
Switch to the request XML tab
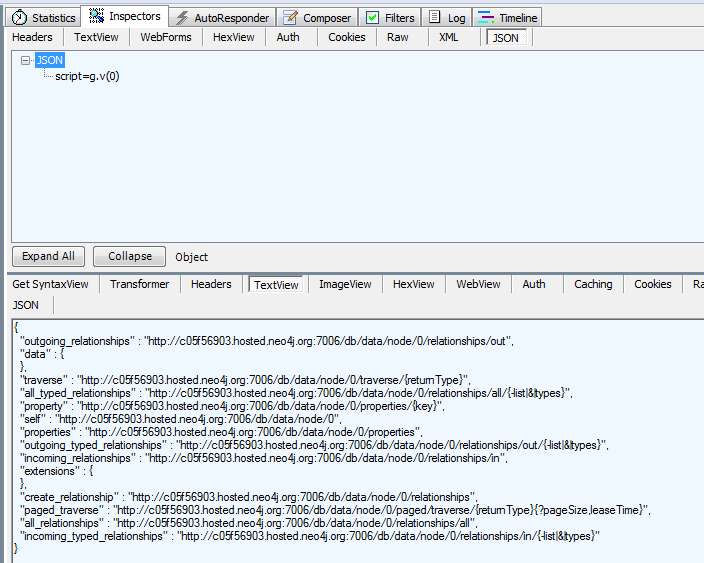tap(448, 37)
